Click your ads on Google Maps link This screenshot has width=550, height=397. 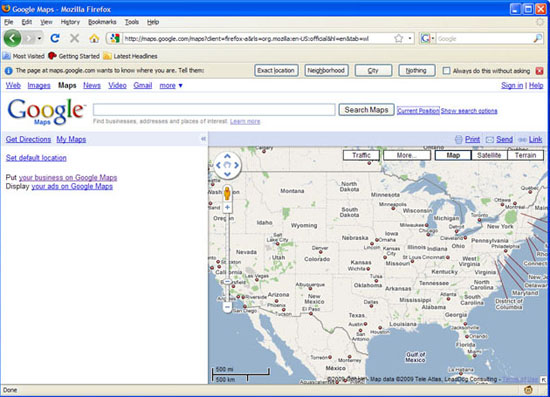[x=72, y=187]
